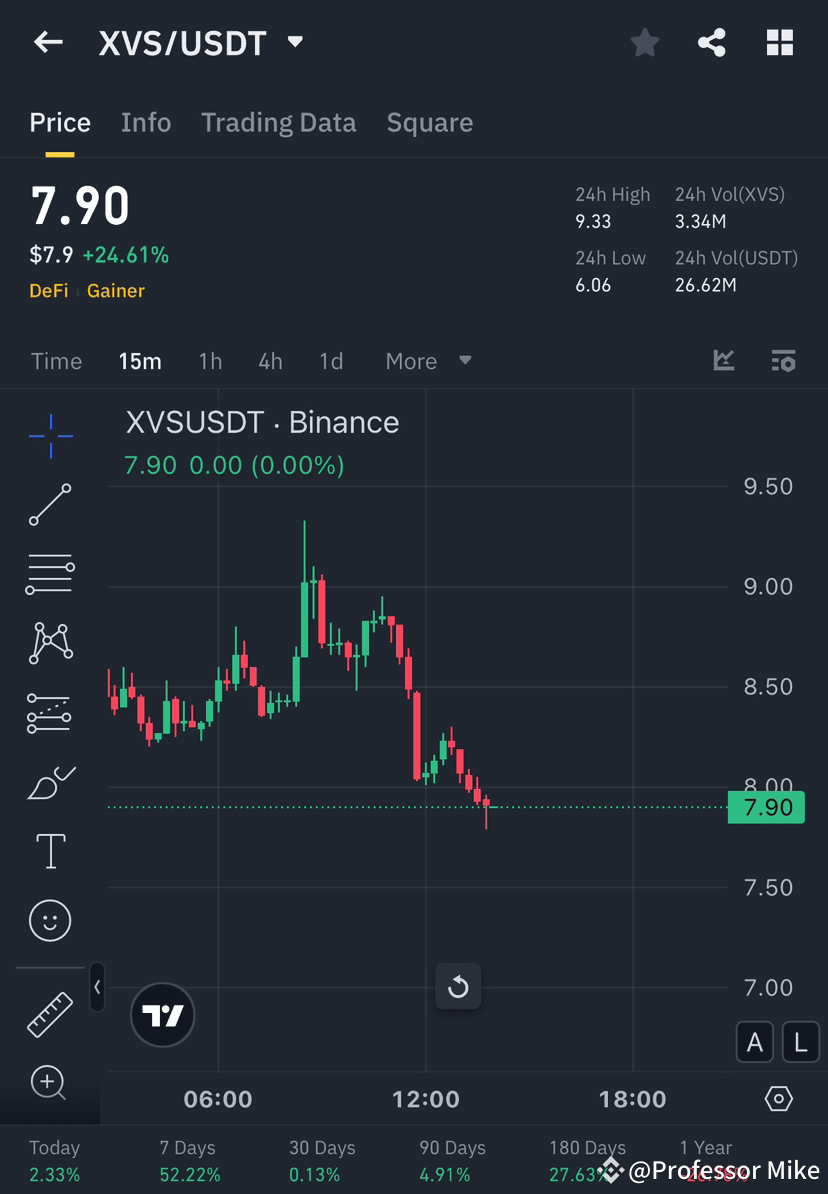
Task: Select the trend line drawing tool
Action: coord(50,505)
